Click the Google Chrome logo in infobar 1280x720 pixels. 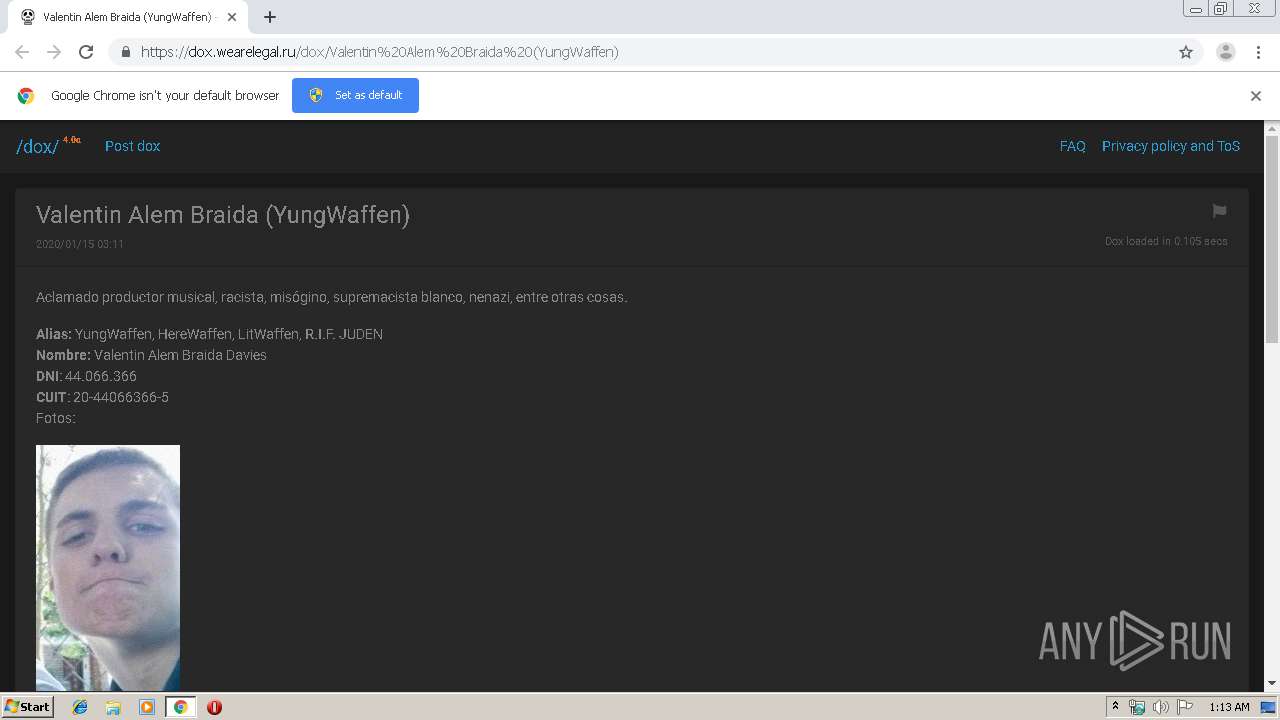(x=26, y=96)
